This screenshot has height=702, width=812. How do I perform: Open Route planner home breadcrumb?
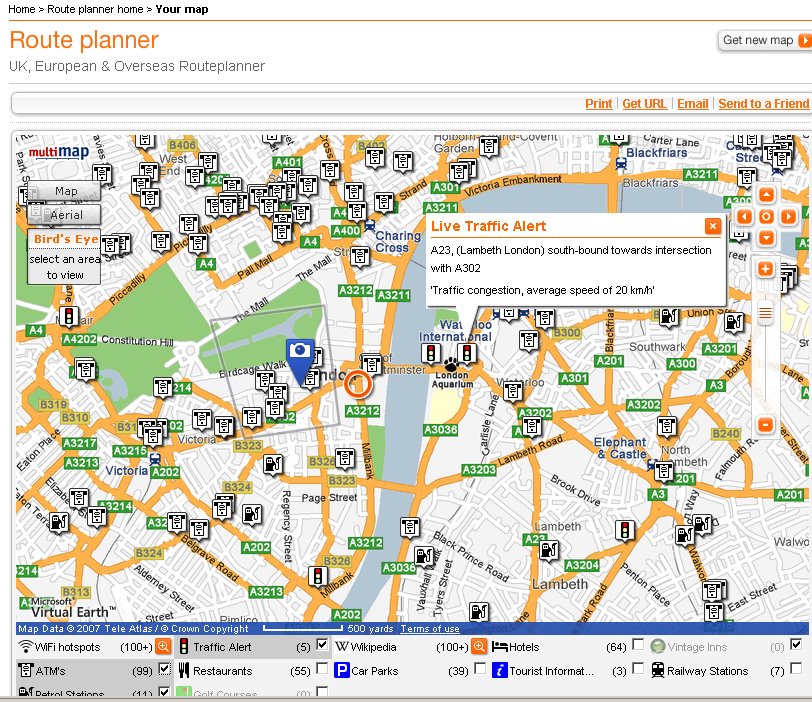pyautogui.click(x=95, y=9)
